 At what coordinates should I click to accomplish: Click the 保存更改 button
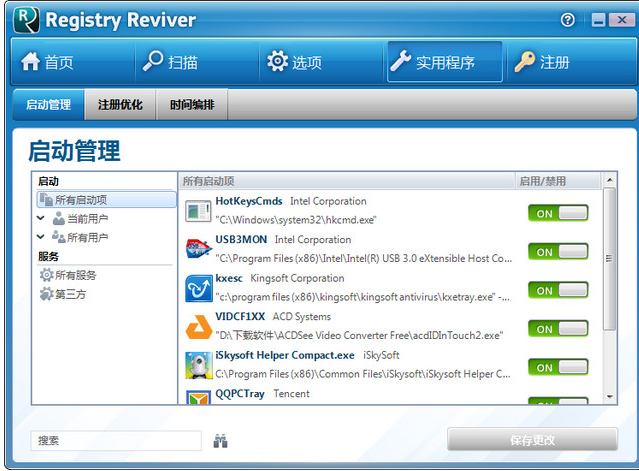[x=531, y=440]
